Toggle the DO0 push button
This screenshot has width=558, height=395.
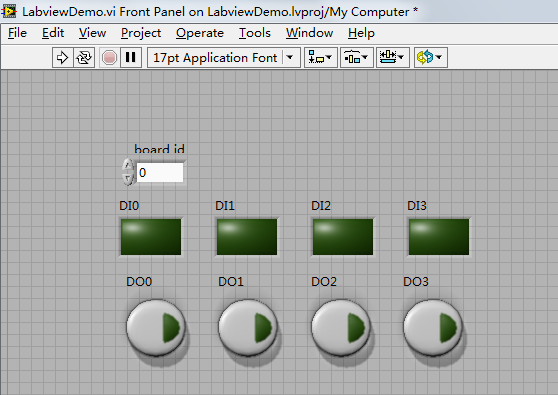tap(156, 327)
